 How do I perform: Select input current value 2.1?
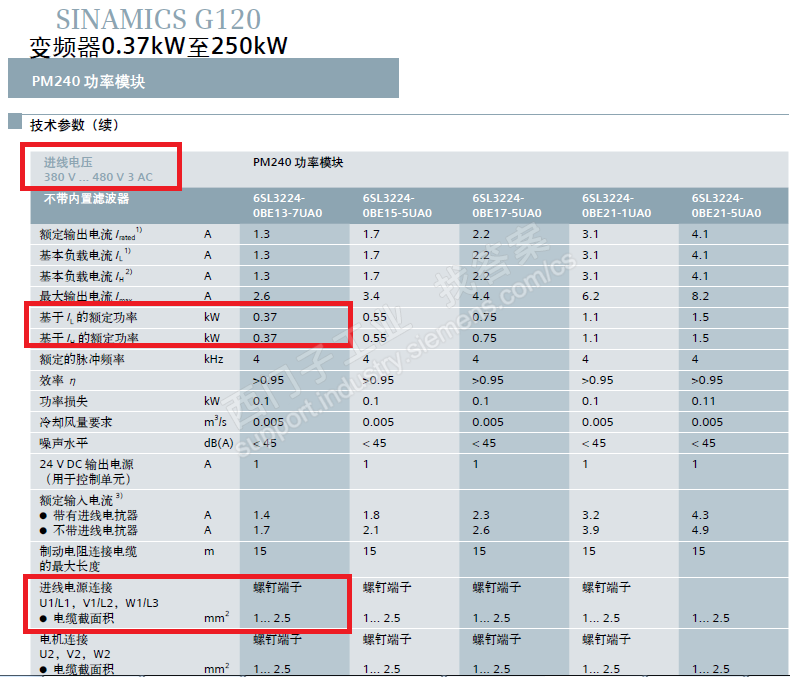click(x=371, y=530)
